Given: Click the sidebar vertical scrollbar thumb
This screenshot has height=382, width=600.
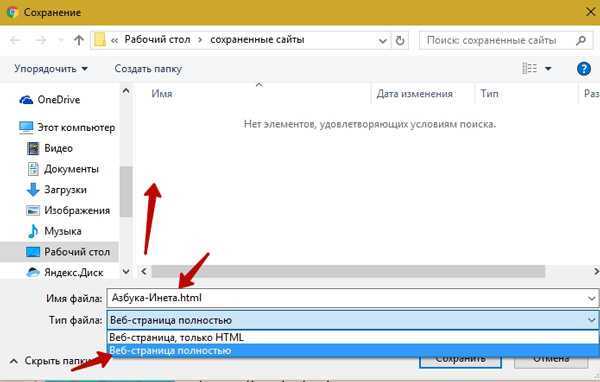Looking at the screenshot, I should tap(126, 191).
